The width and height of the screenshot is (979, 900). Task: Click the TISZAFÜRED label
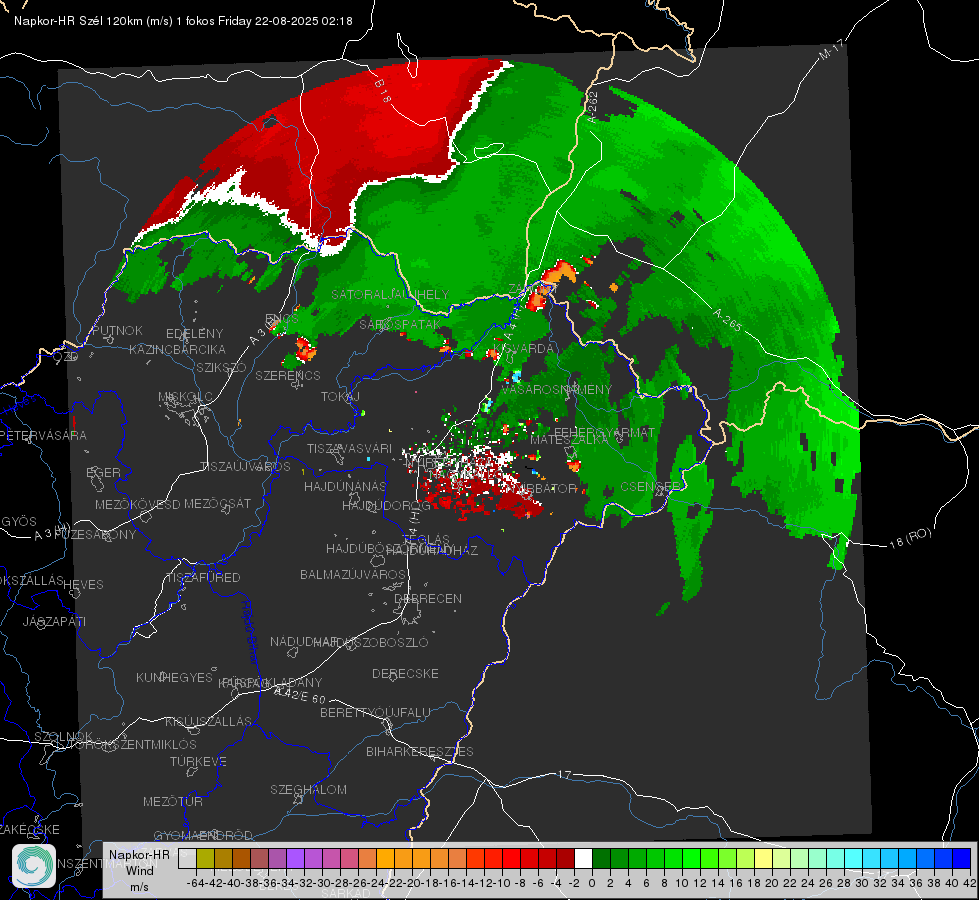tap(203, 578)
